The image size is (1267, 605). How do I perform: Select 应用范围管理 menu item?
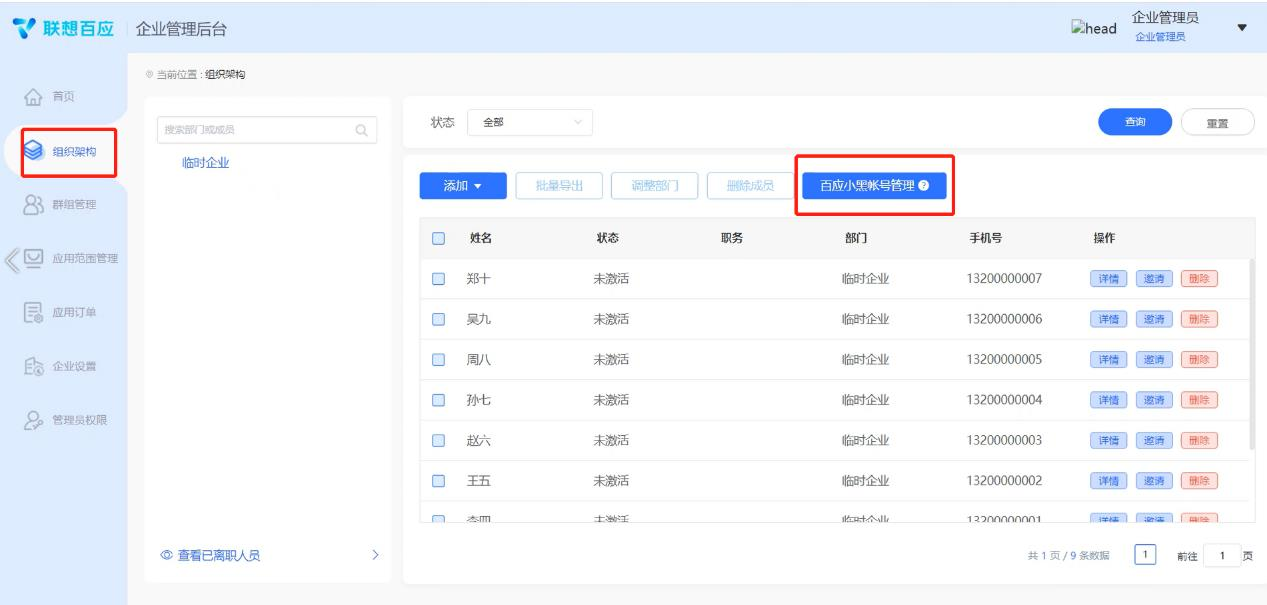tap(84, 259)
